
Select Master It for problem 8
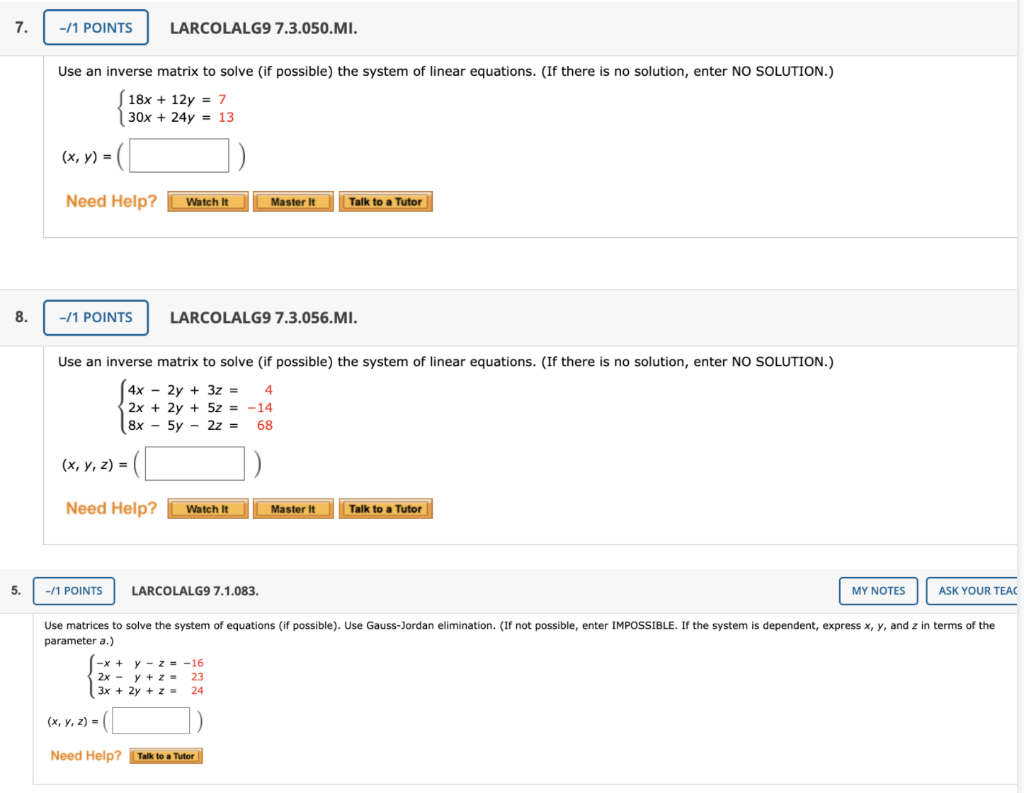[x=293, y=508]
